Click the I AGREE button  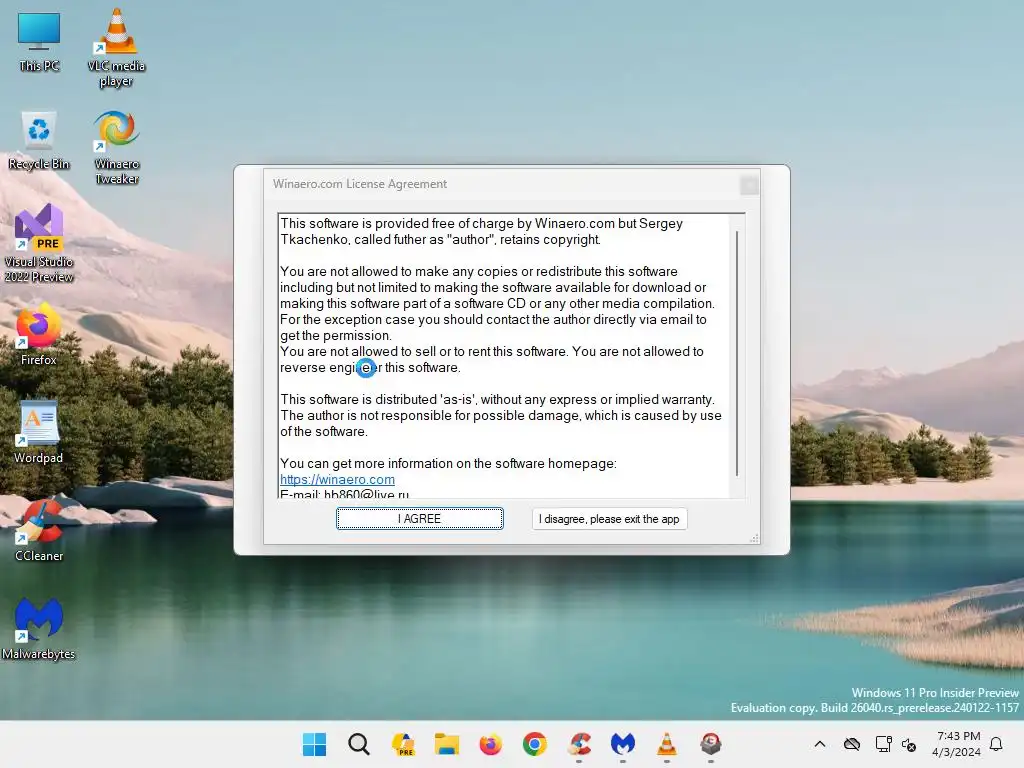419,519
